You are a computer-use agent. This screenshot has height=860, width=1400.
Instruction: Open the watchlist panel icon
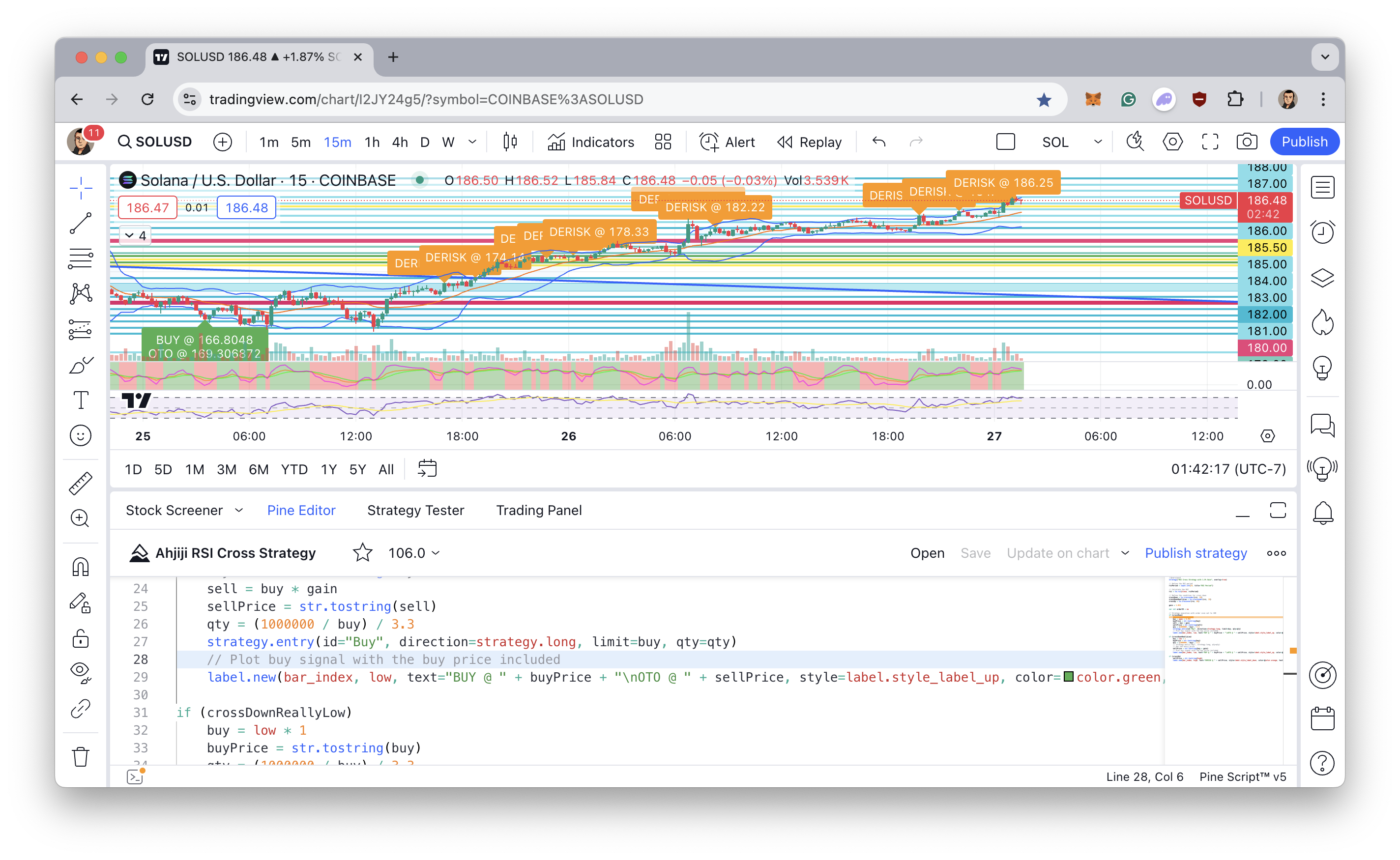coord(1323,187)
